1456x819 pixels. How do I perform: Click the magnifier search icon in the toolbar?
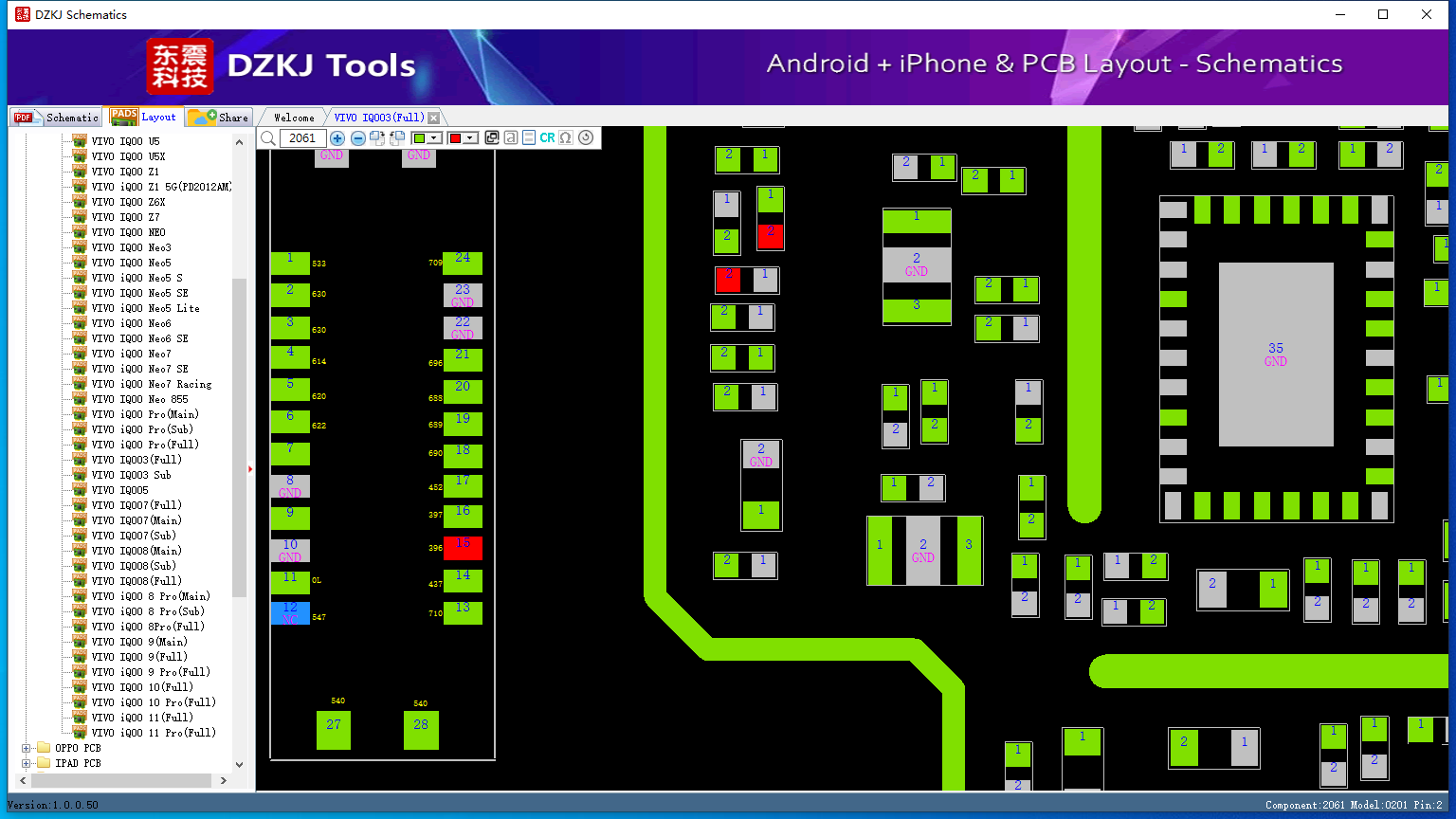click(x=268, y=138)
